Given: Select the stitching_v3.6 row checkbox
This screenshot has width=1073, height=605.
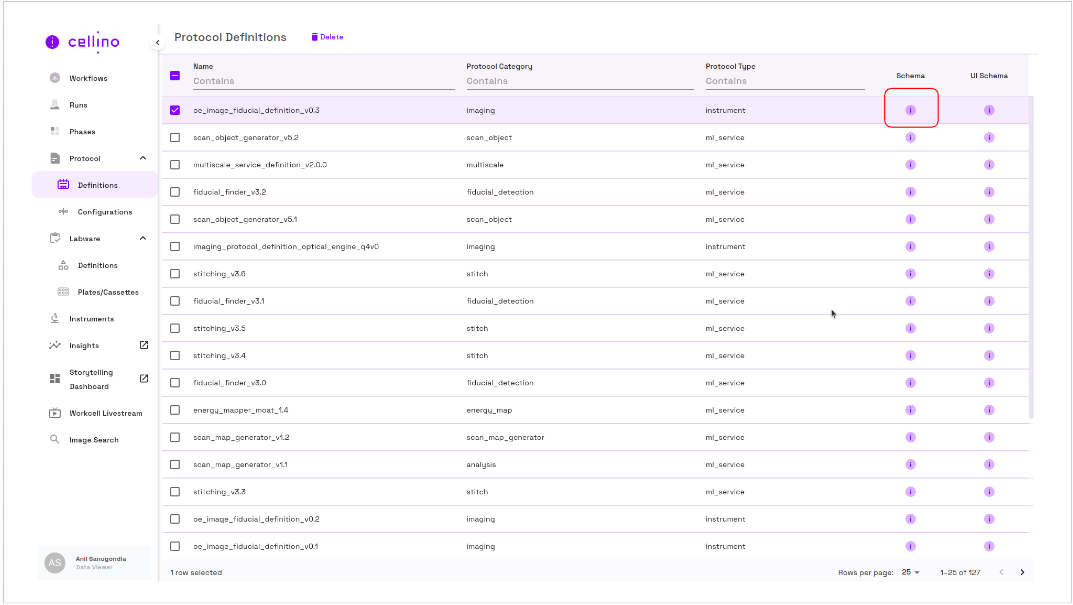Looking at the screenshot, I should click(x=175, y=274).
